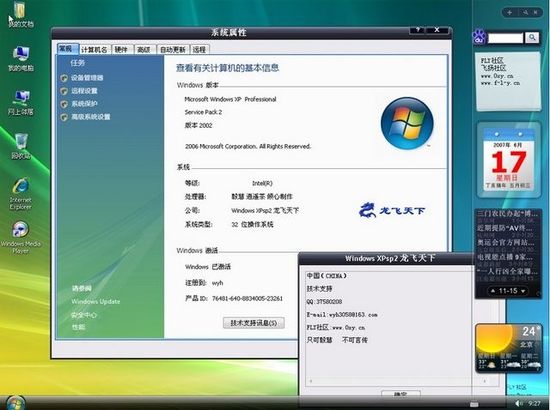Open the 我的文档 desktop icon
Viewport: 550px width, 410px height.
click(21, 15)
